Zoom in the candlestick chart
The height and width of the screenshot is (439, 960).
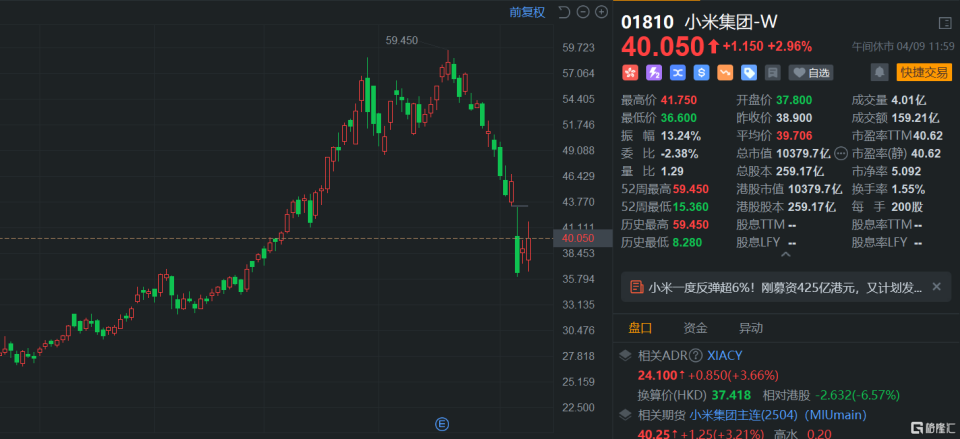point(602,12)
